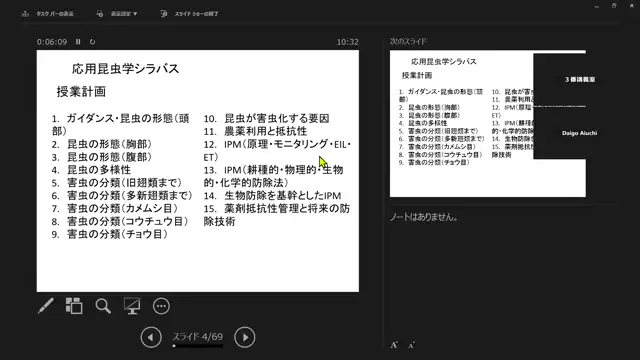The image size is (640, 360).
Task: Activate the zoom into slide magnifier
Action: point(103,306)
